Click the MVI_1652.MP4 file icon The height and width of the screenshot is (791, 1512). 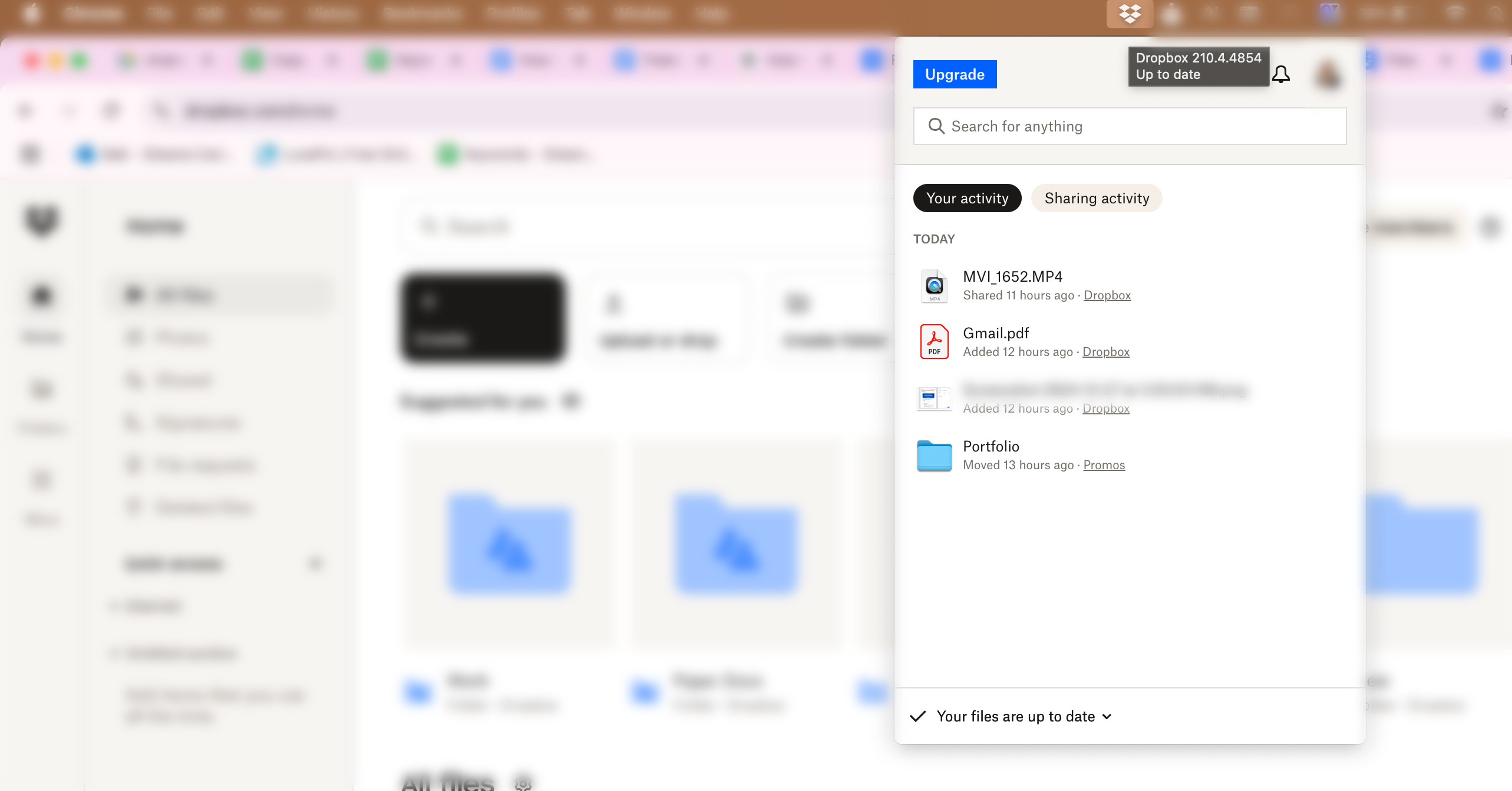[934, 286]
